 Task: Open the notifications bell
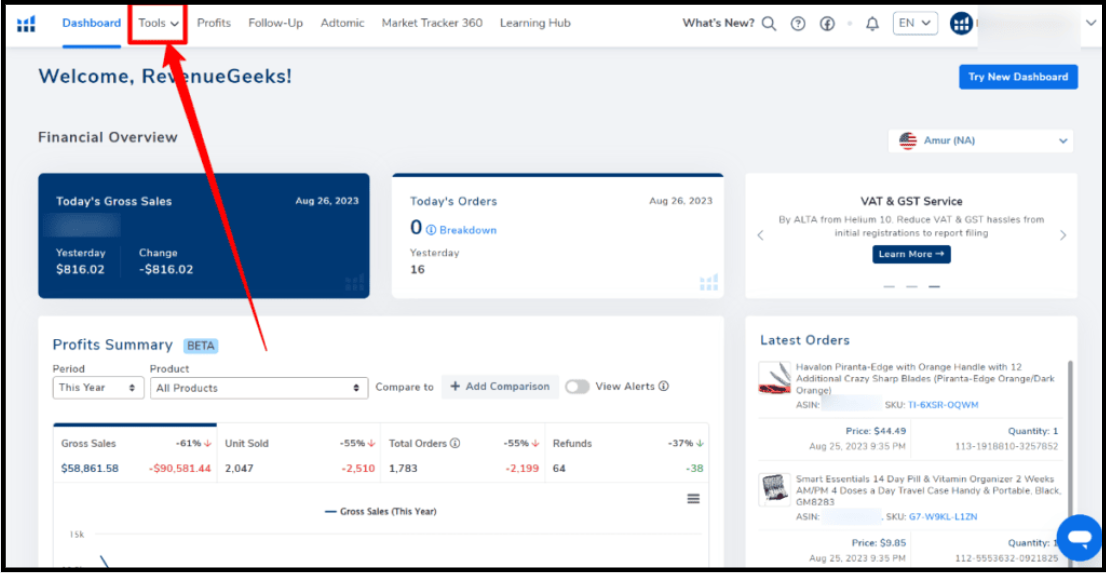872,24
